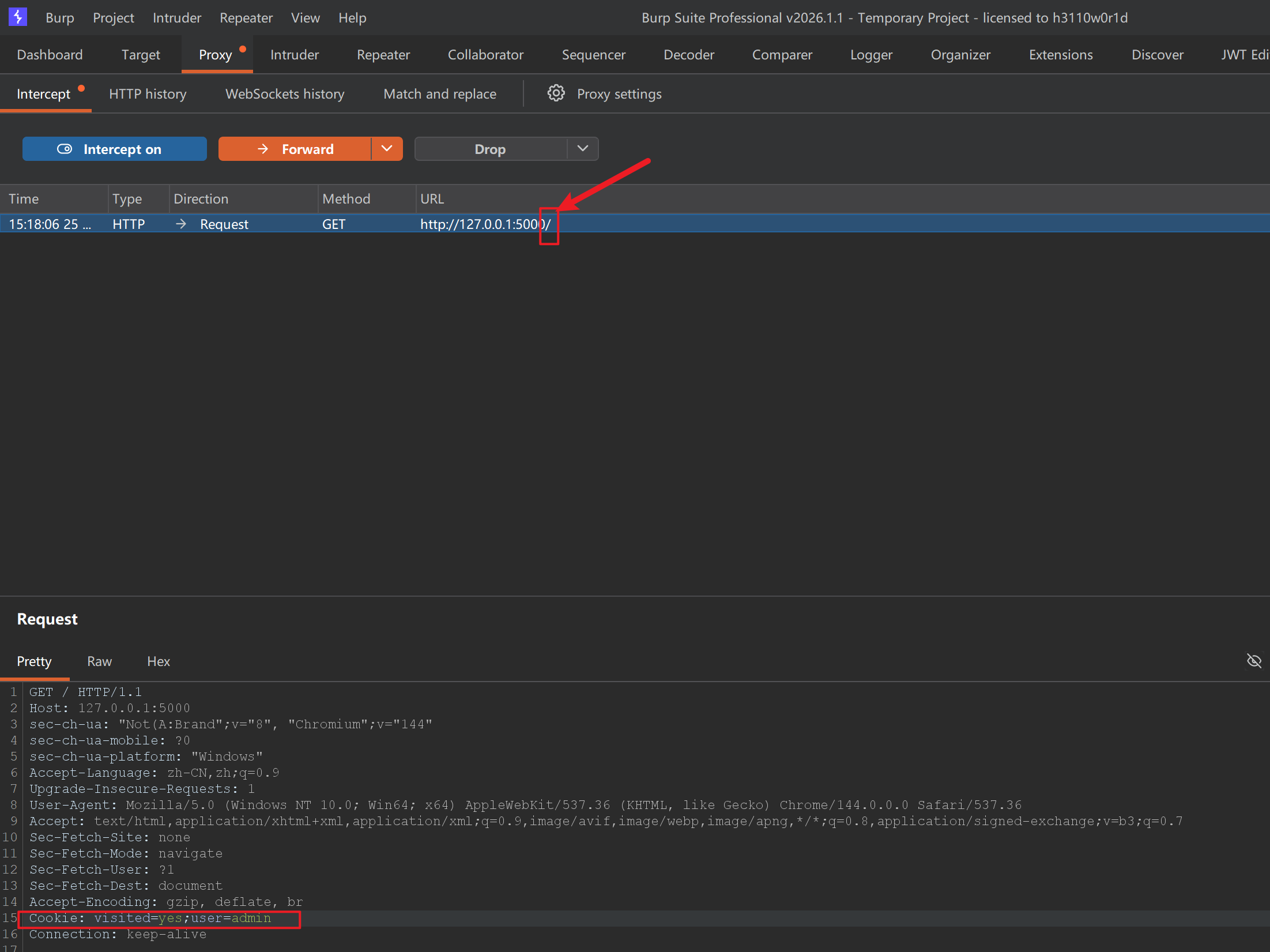Click the Method column header

(x=346, y=199)
